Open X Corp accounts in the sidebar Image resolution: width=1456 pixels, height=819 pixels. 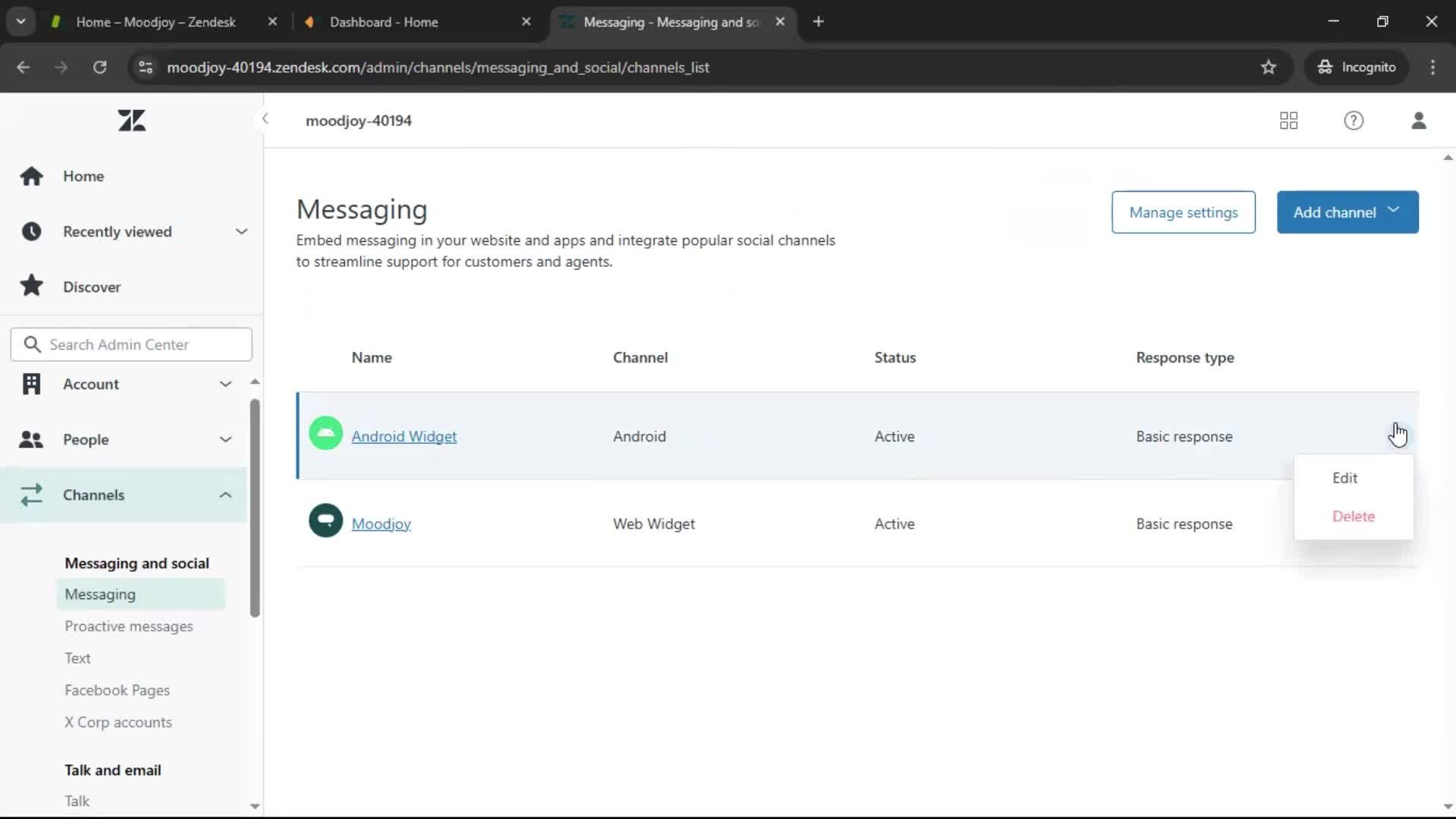point(118,723)
